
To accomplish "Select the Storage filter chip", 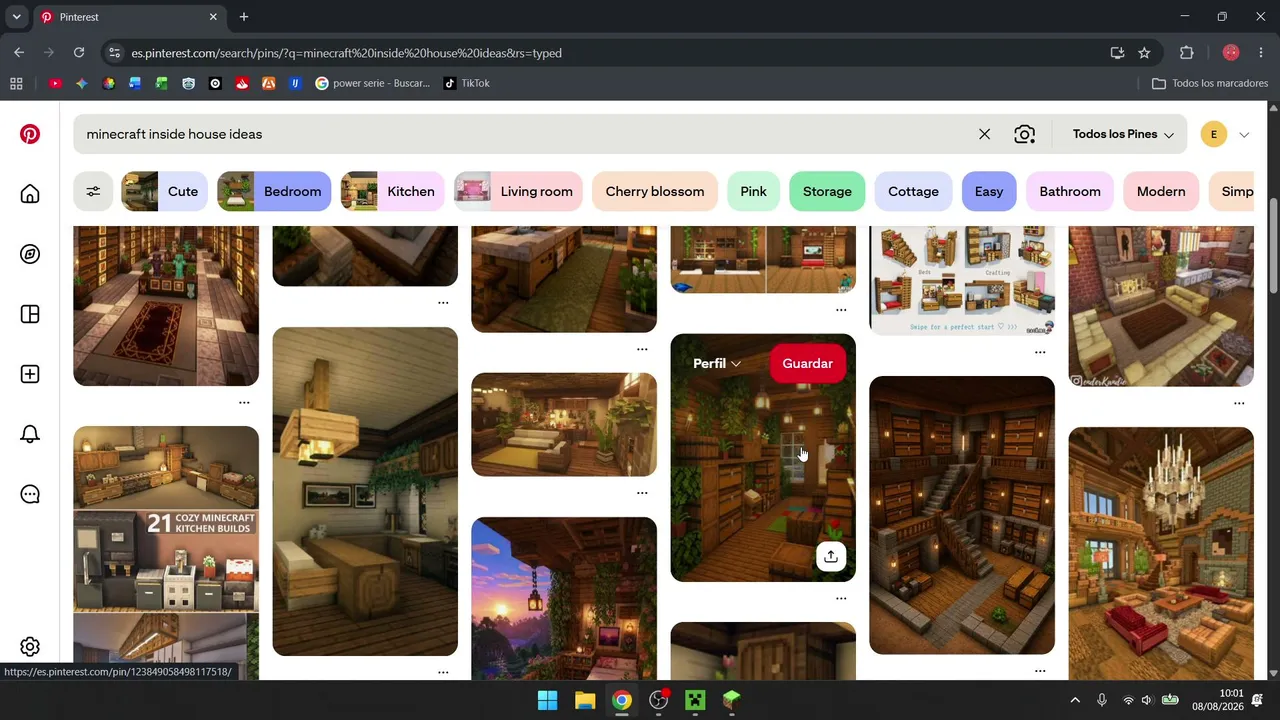I will pos(827,191).
